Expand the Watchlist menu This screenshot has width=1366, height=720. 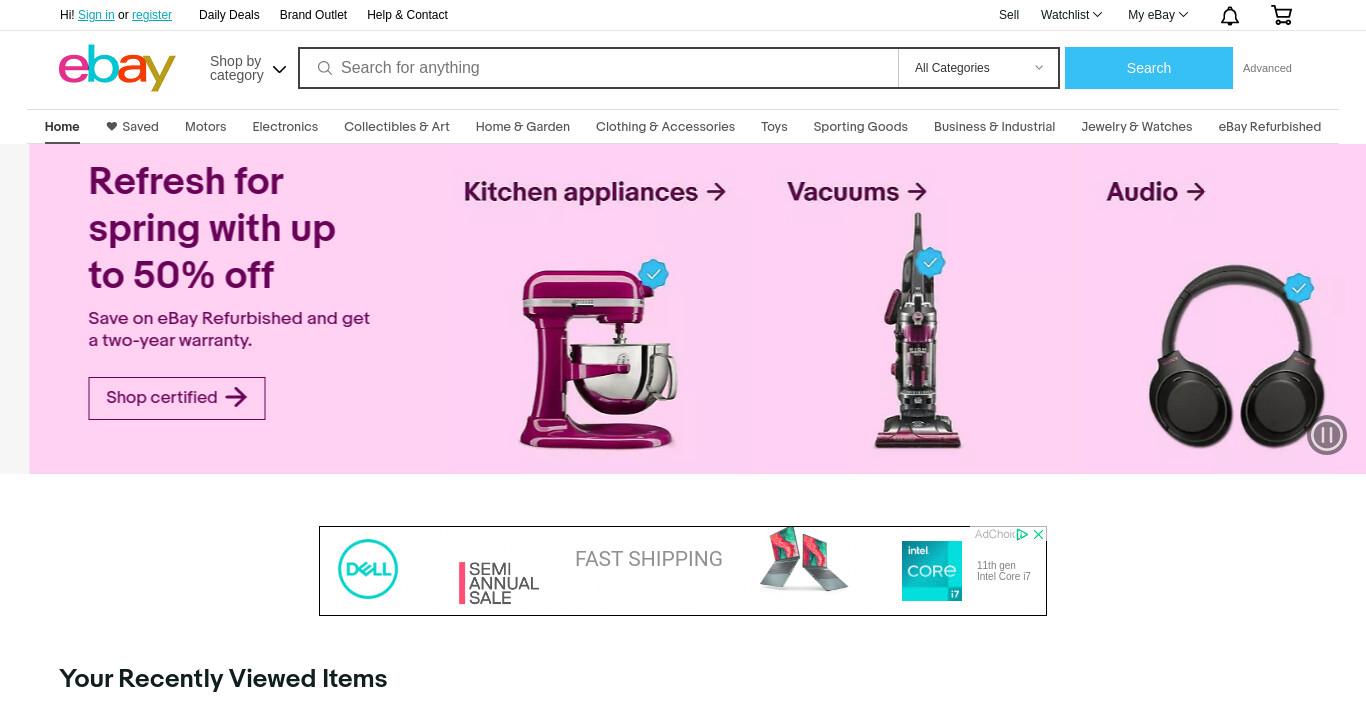(1071, 15)
